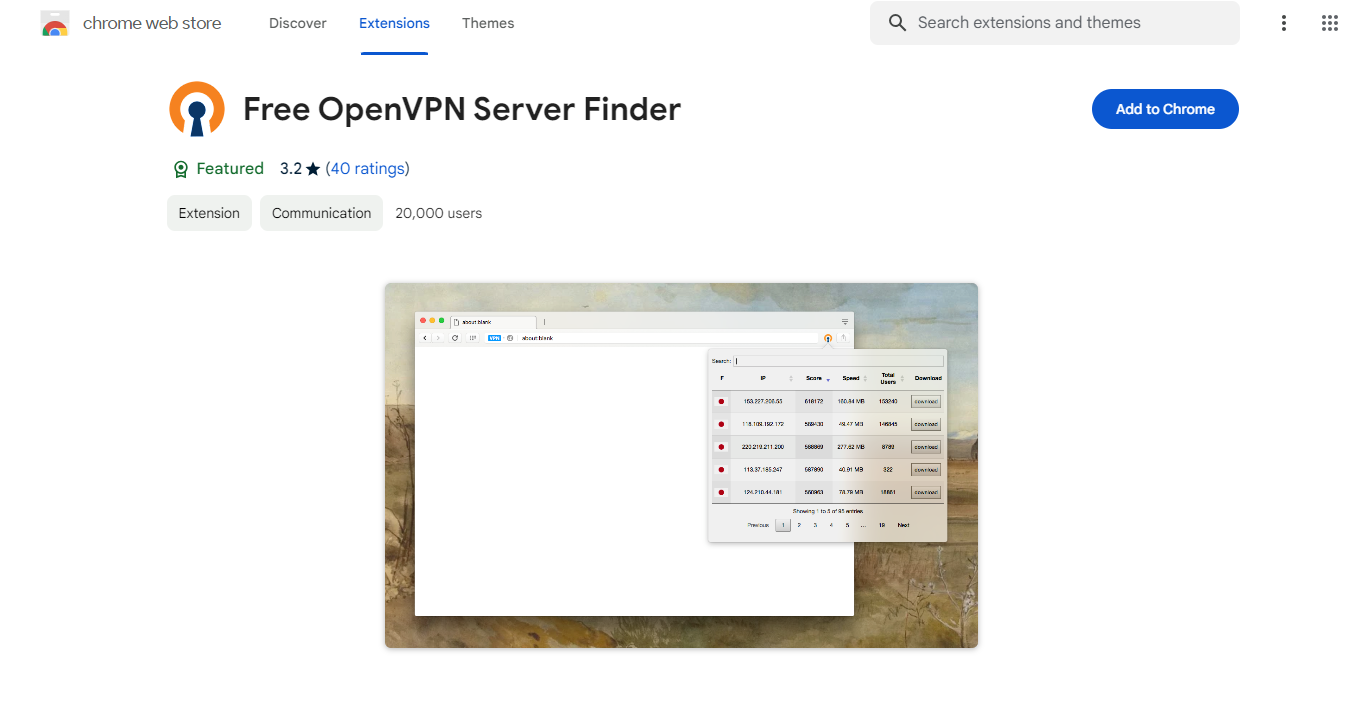Click the green Featured badge icon

pyautogui.click(x=181, y=169)
